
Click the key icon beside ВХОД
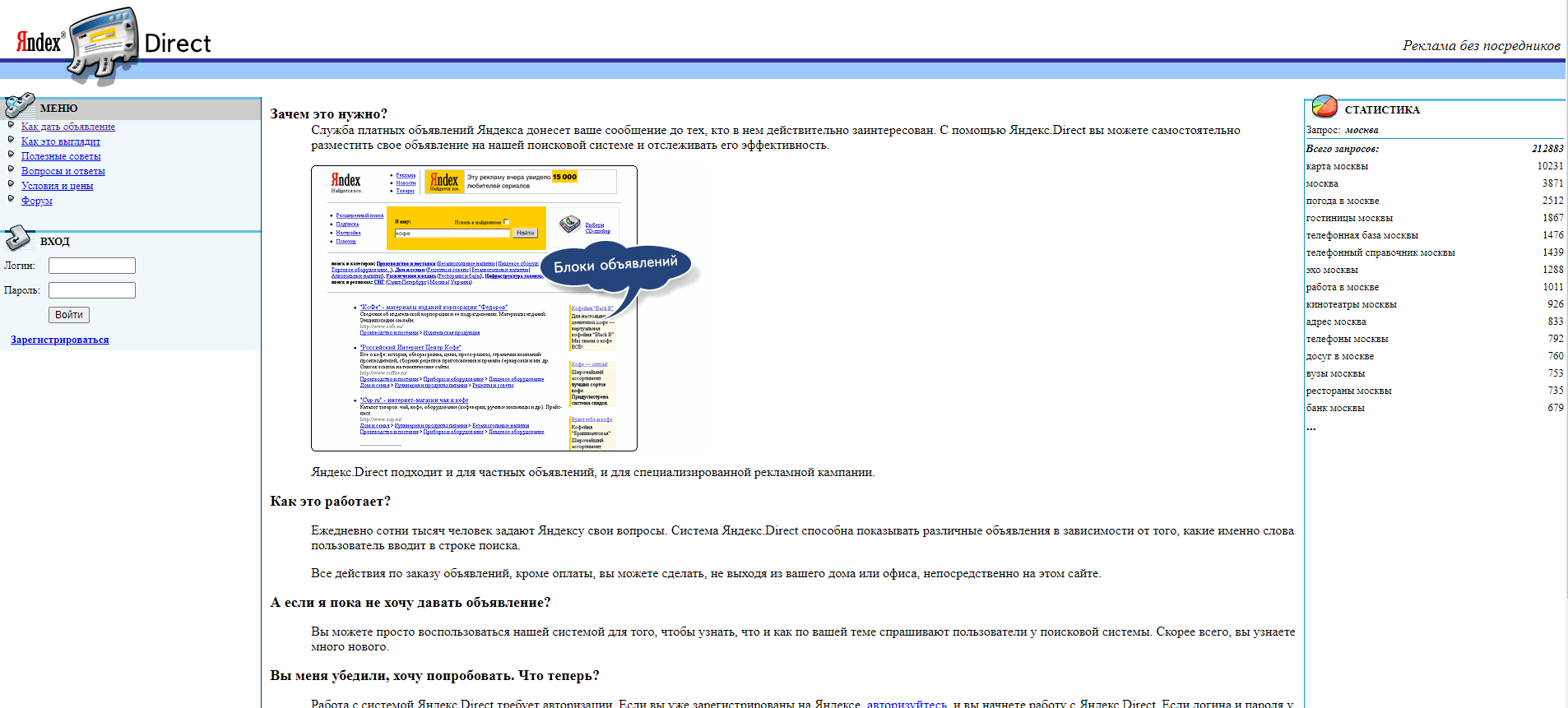click(17, 238)
